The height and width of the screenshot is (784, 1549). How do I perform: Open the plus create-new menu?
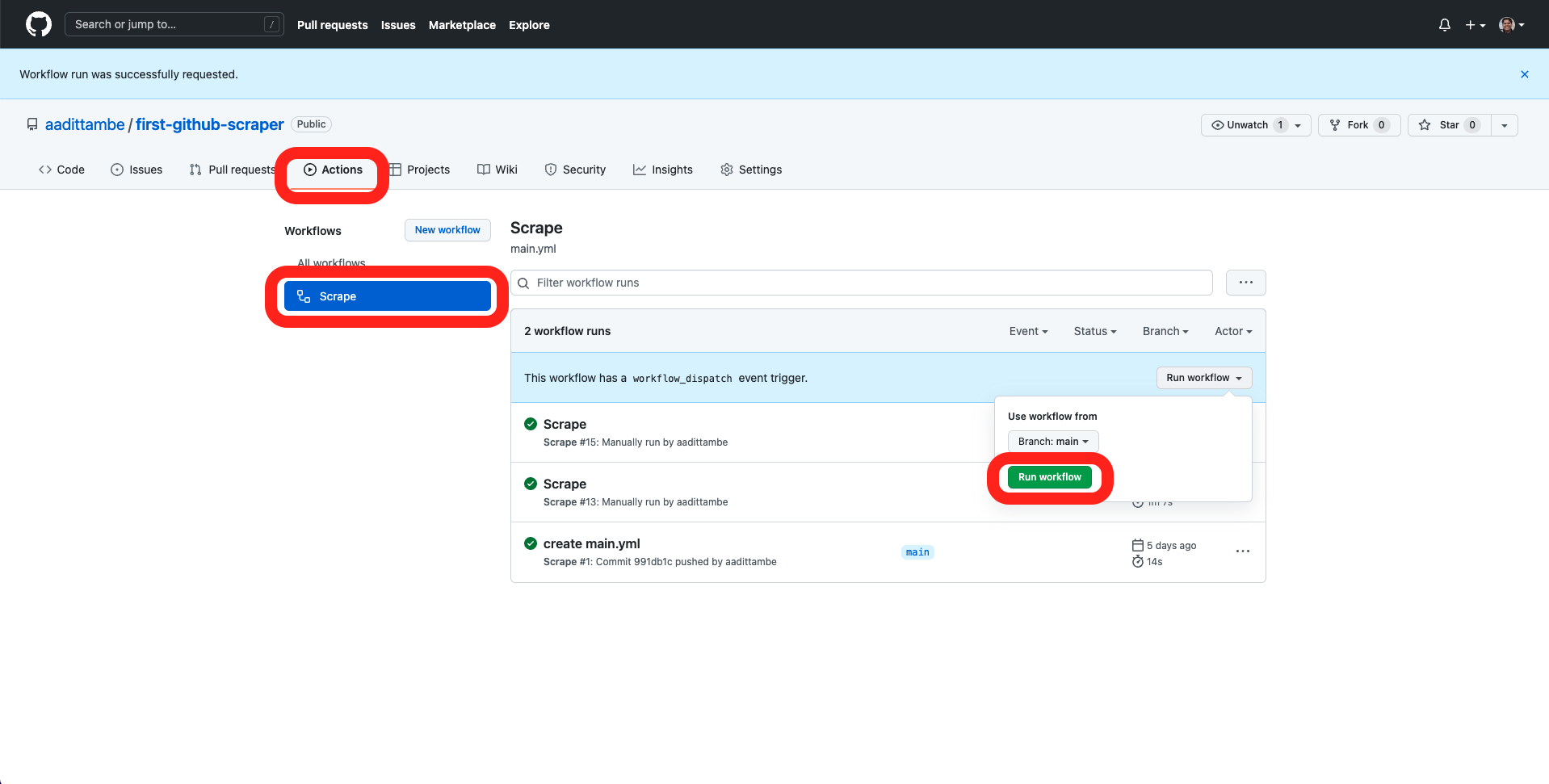[1476, 25]
